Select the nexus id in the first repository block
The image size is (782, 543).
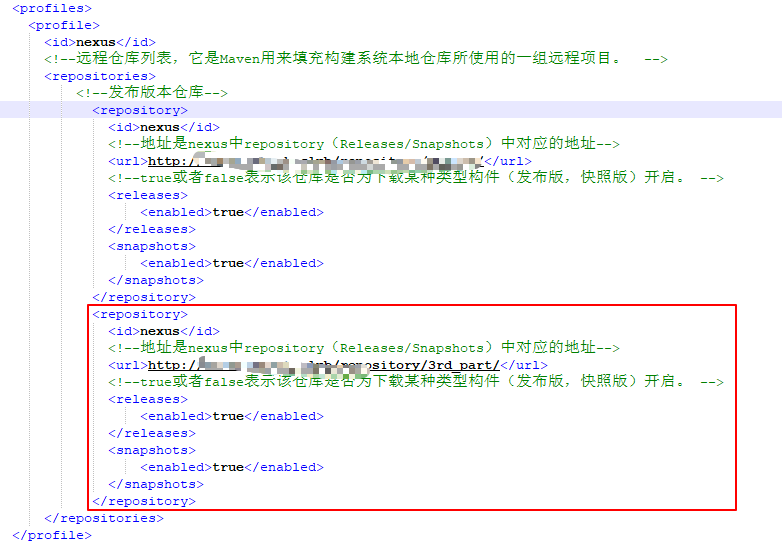(160, 127)
